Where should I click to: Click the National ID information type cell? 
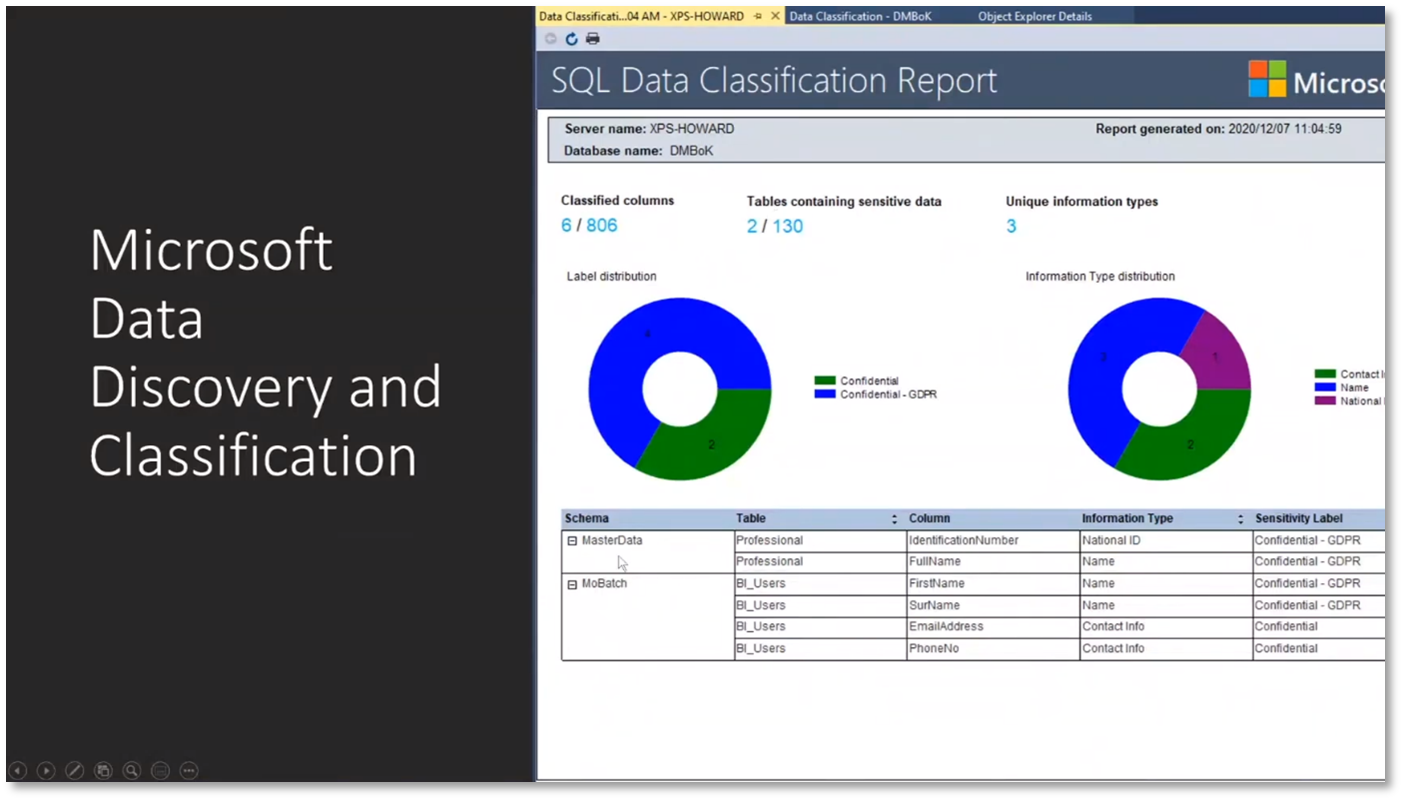(1166, 541)
